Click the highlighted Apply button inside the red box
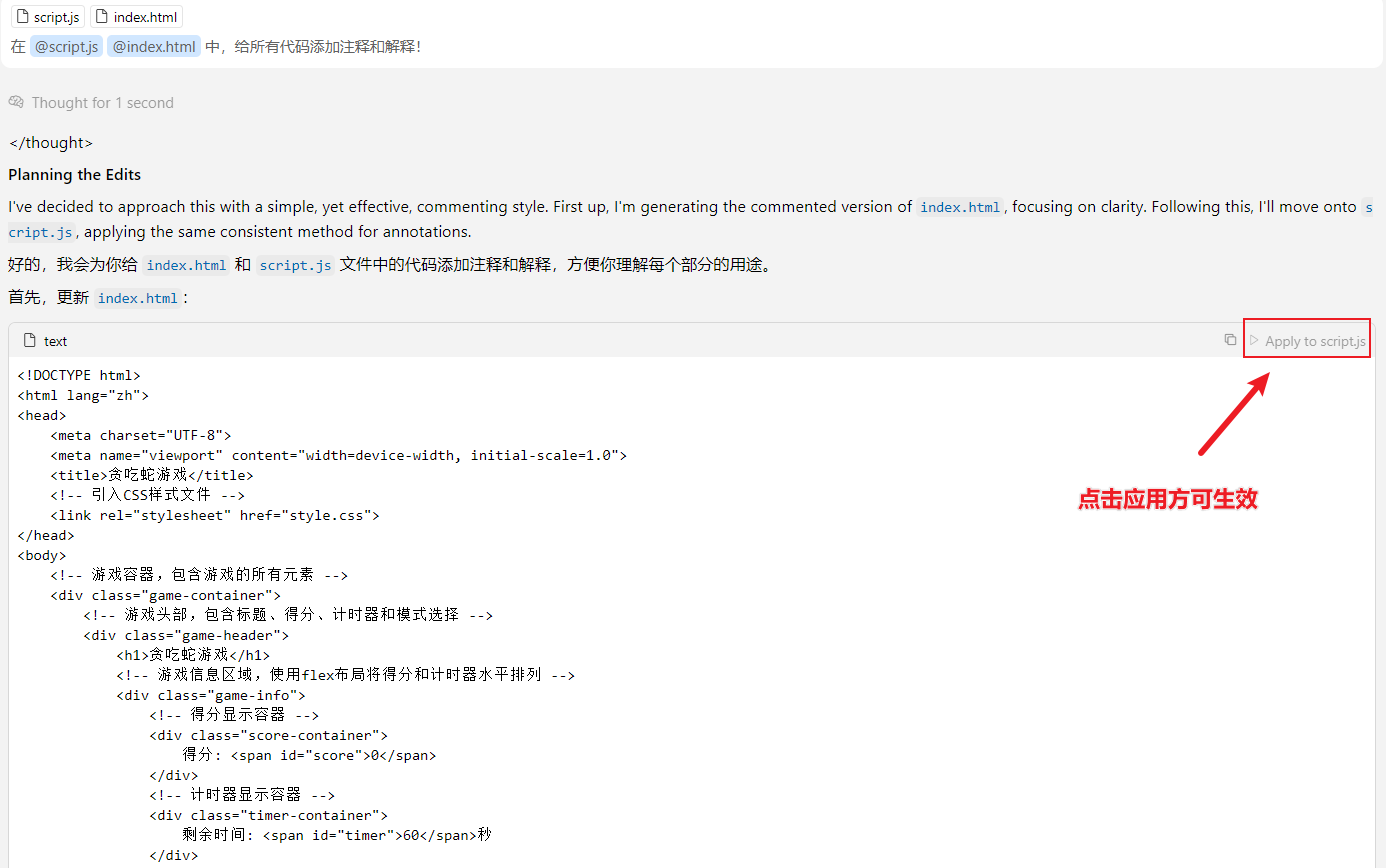 click(x=1307, y=339)
